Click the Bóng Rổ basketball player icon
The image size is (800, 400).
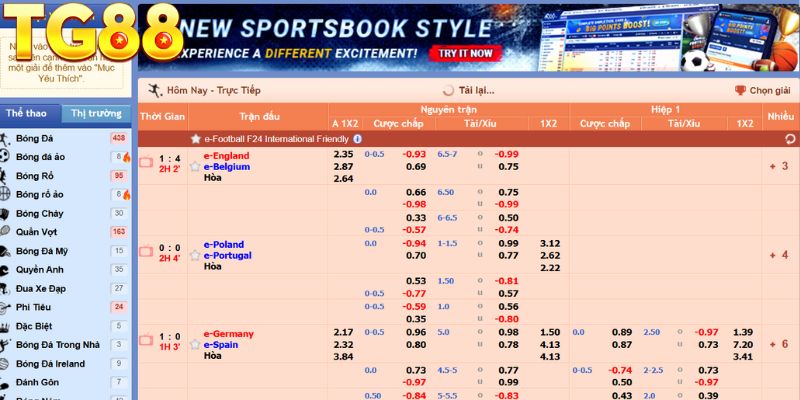pyautogui.click(x=4, y=176)
